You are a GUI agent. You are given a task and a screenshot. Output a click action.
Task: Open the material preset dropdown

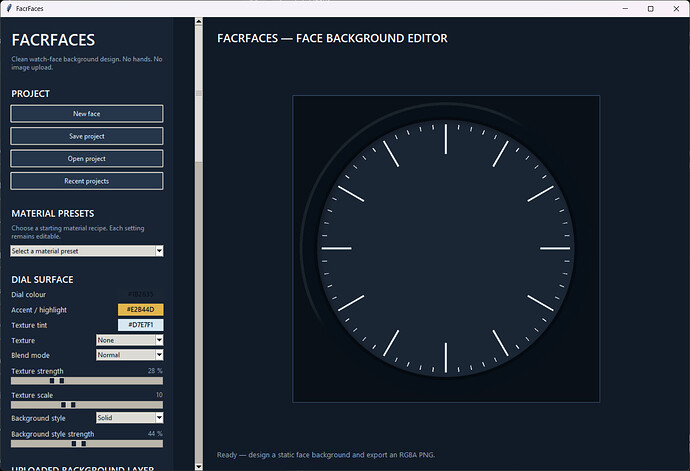87,251
